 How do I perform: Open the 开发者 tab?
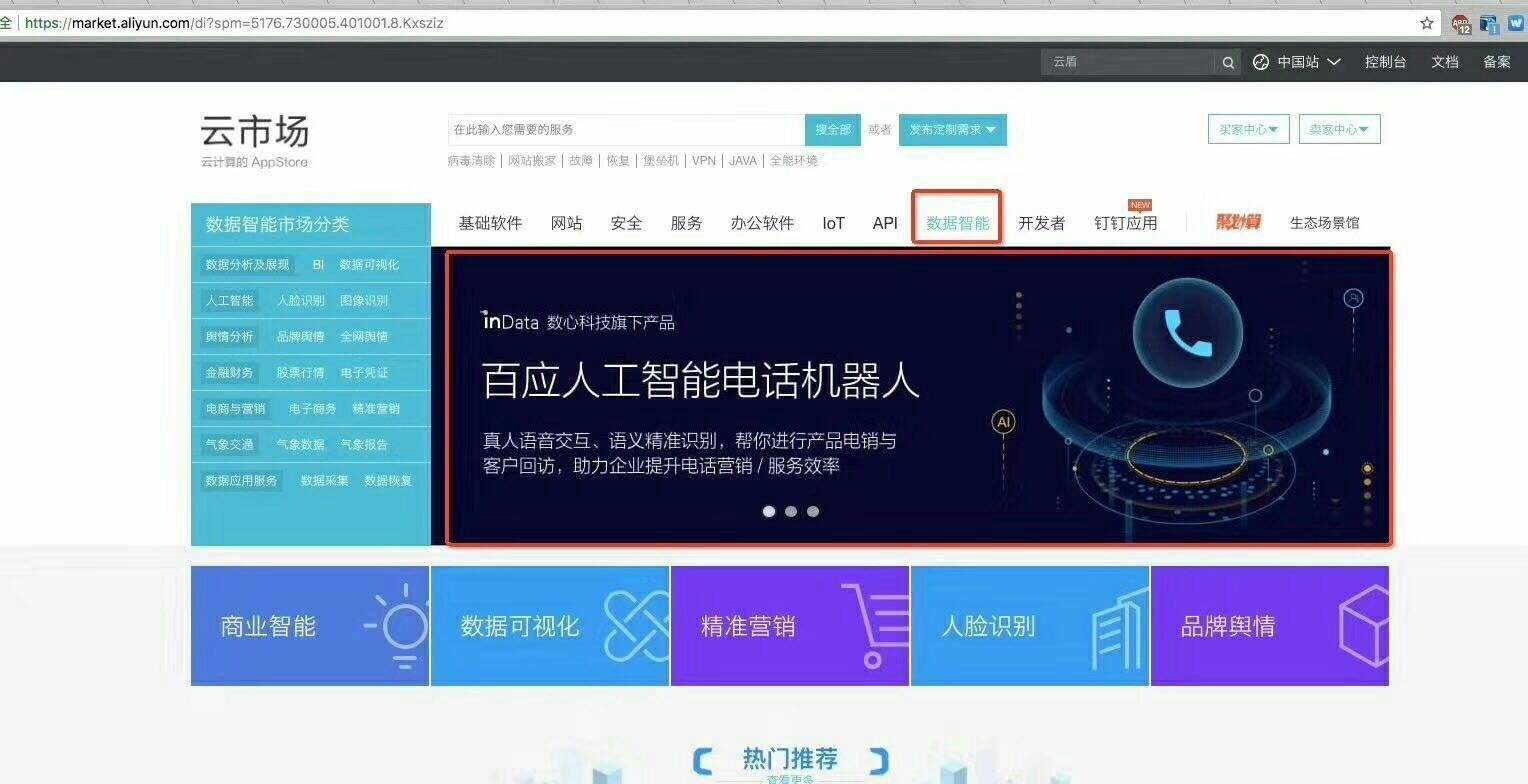(x=1041, y=223)
